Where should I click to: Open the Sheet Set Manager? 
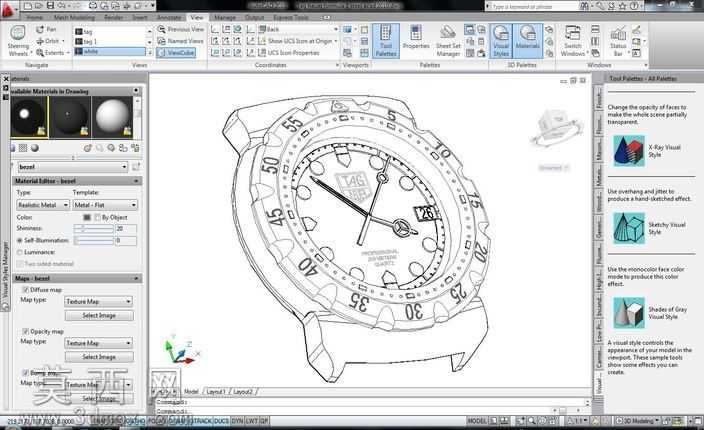[x=448, y=41]
